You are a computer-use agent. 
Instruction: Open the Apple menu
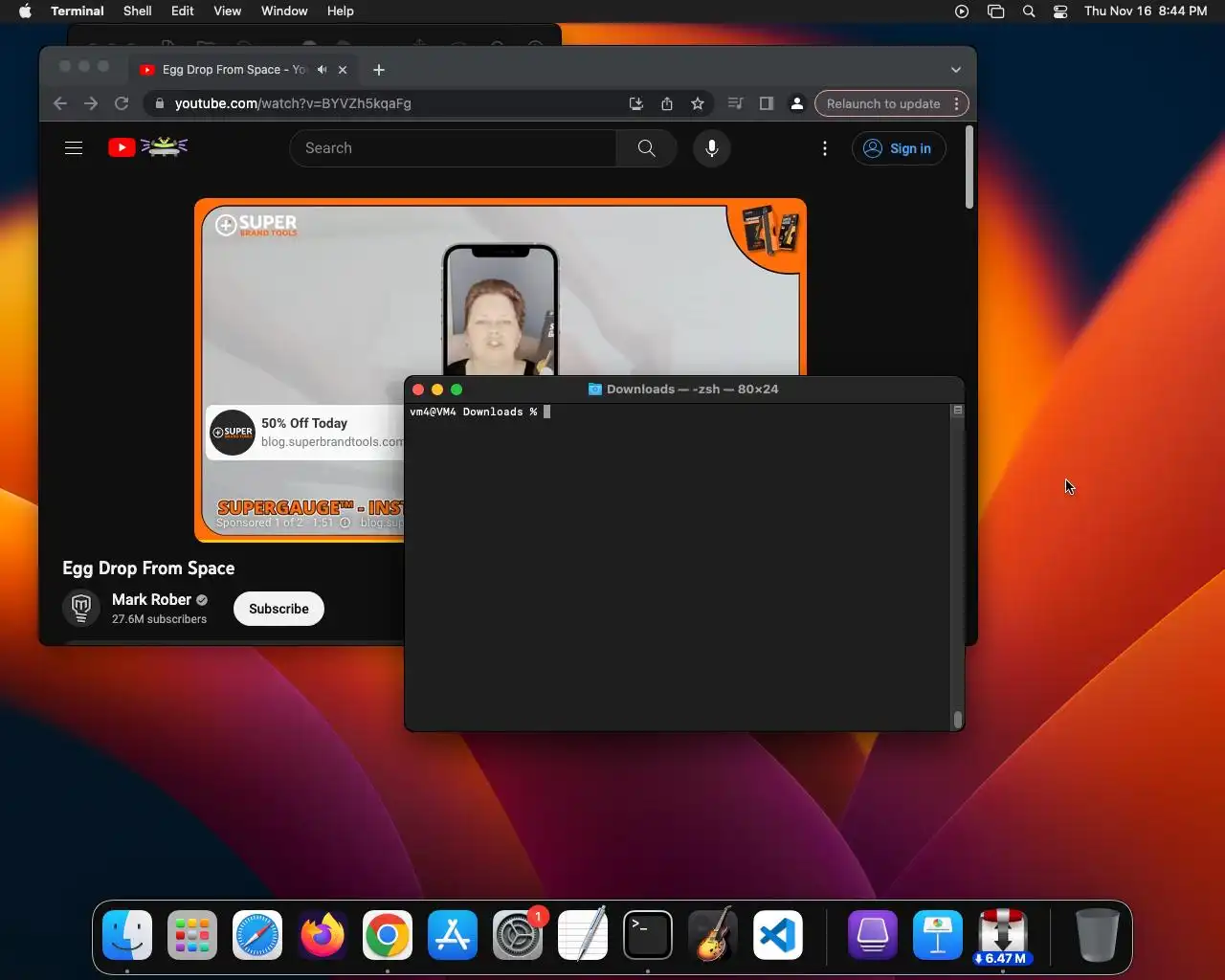25,11
